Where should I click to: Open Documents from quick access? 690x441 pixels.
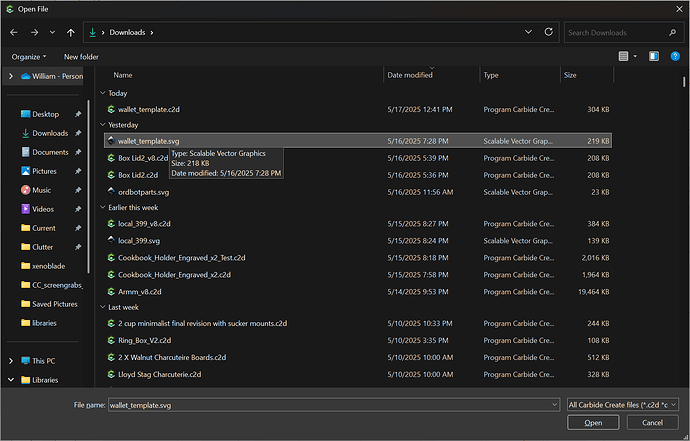[50, 152]
